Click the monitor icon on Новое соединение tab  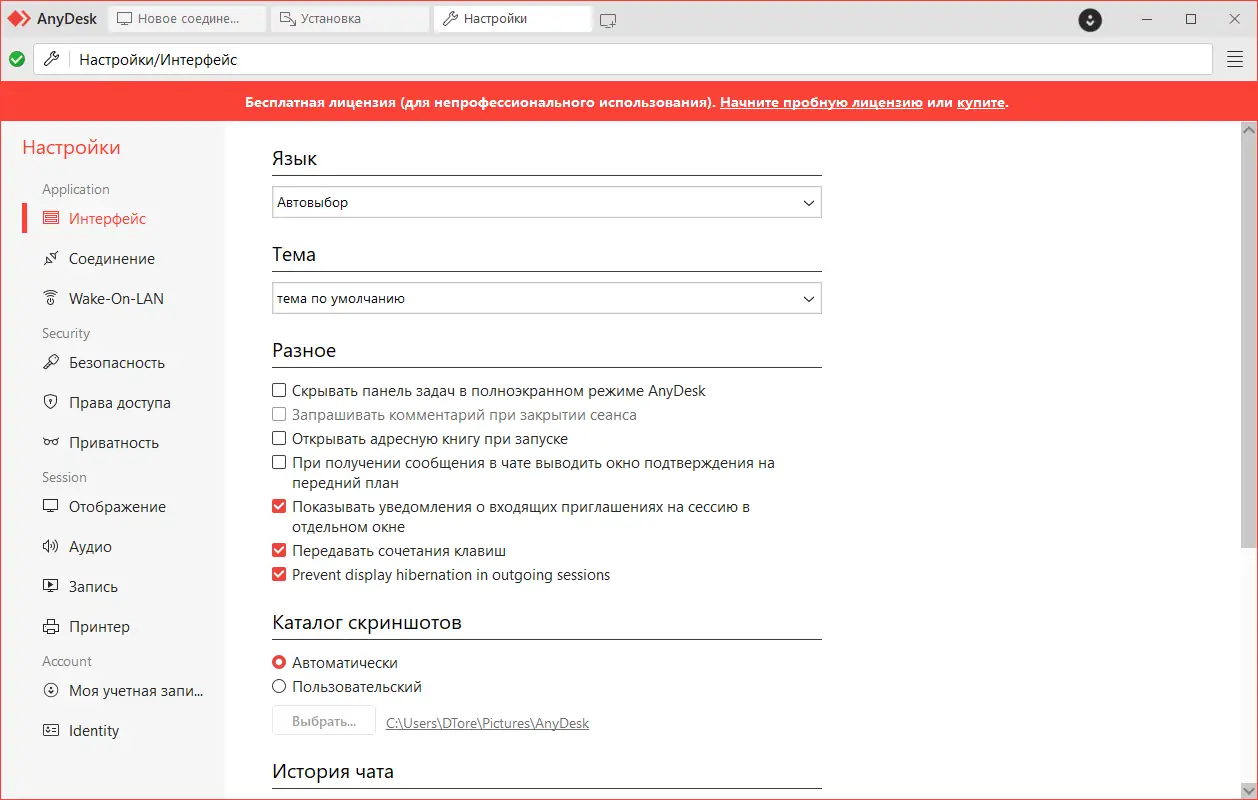tap(124, 18)
